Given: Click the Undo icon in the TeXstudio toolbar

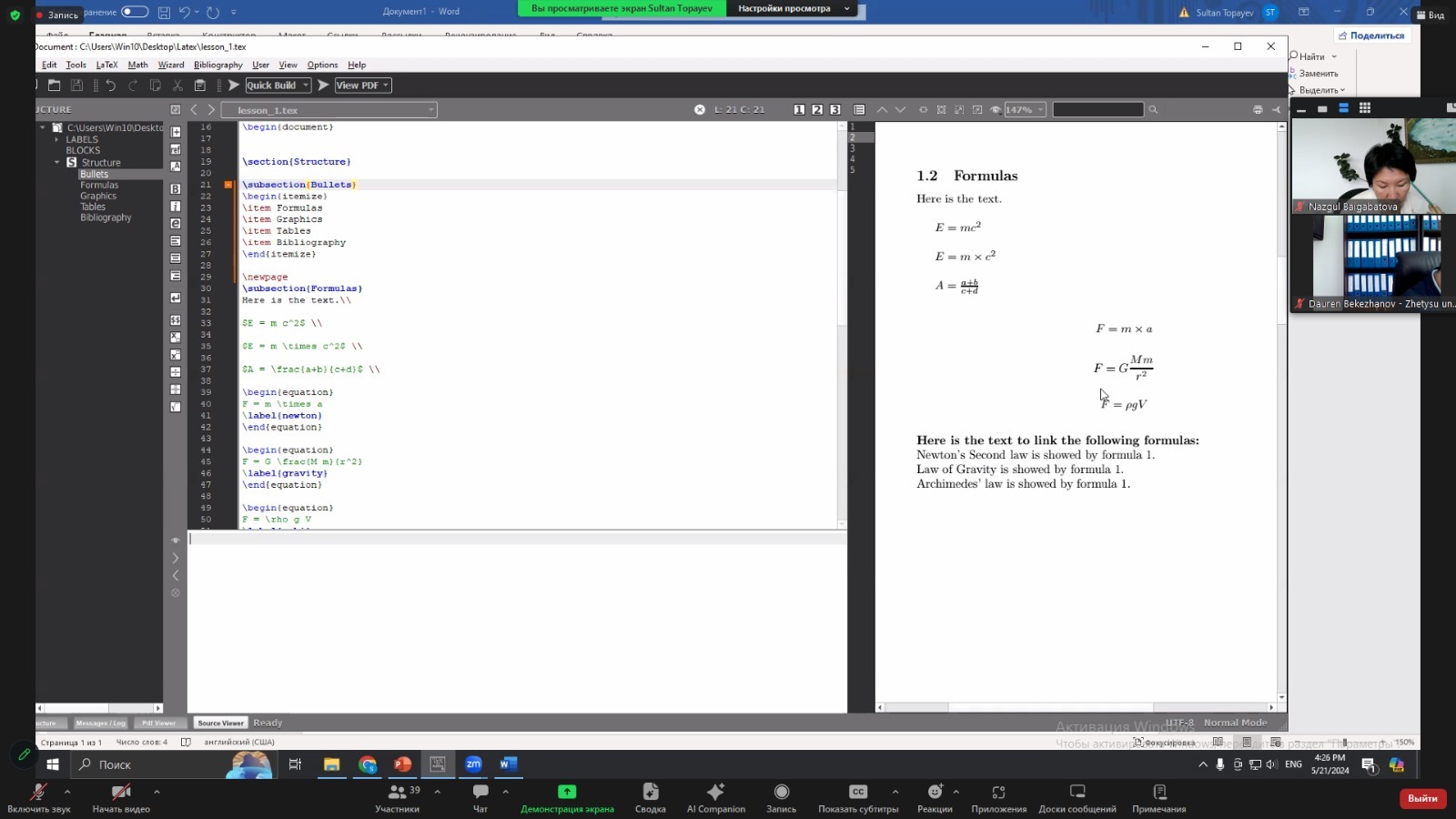Looking at the screenshot, I should [x=110, y=86].
